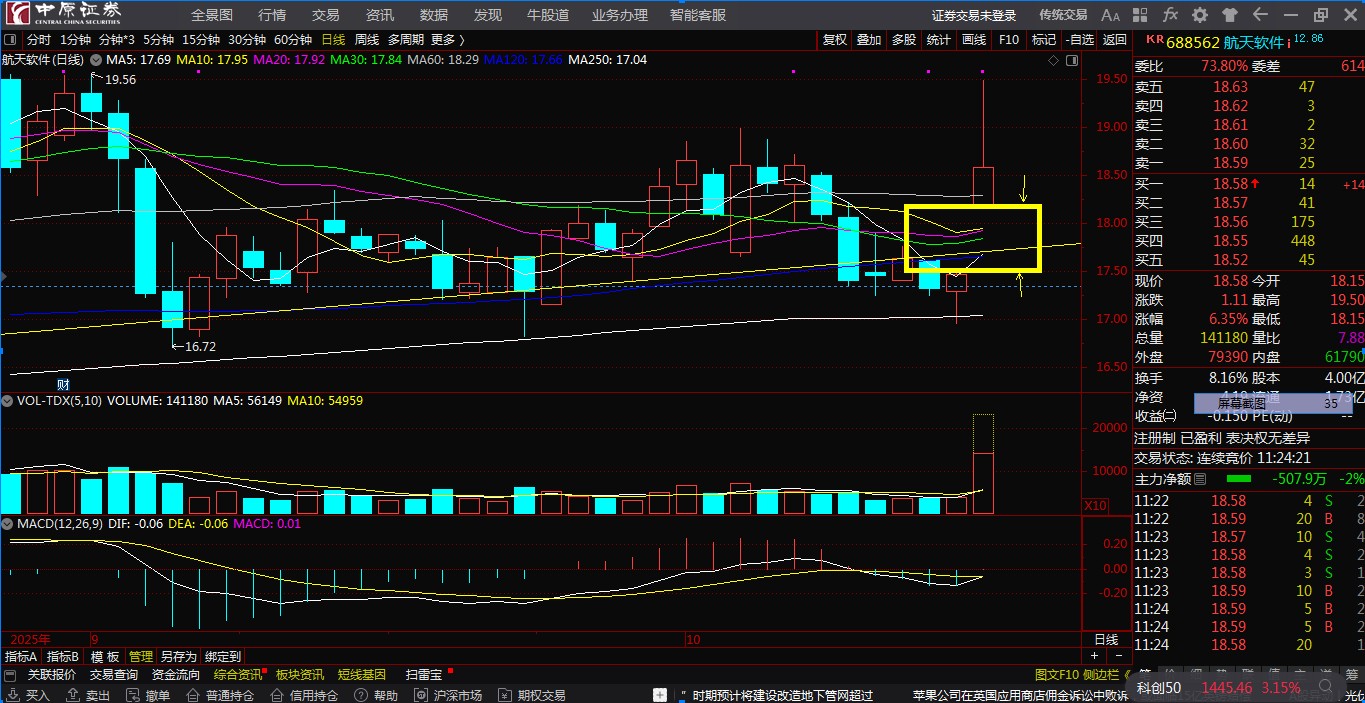Image resolution: width=1365 pixels, height=703 pixels.
Task: Click 证券交易未登录 to log in
Action: [974, 15]
